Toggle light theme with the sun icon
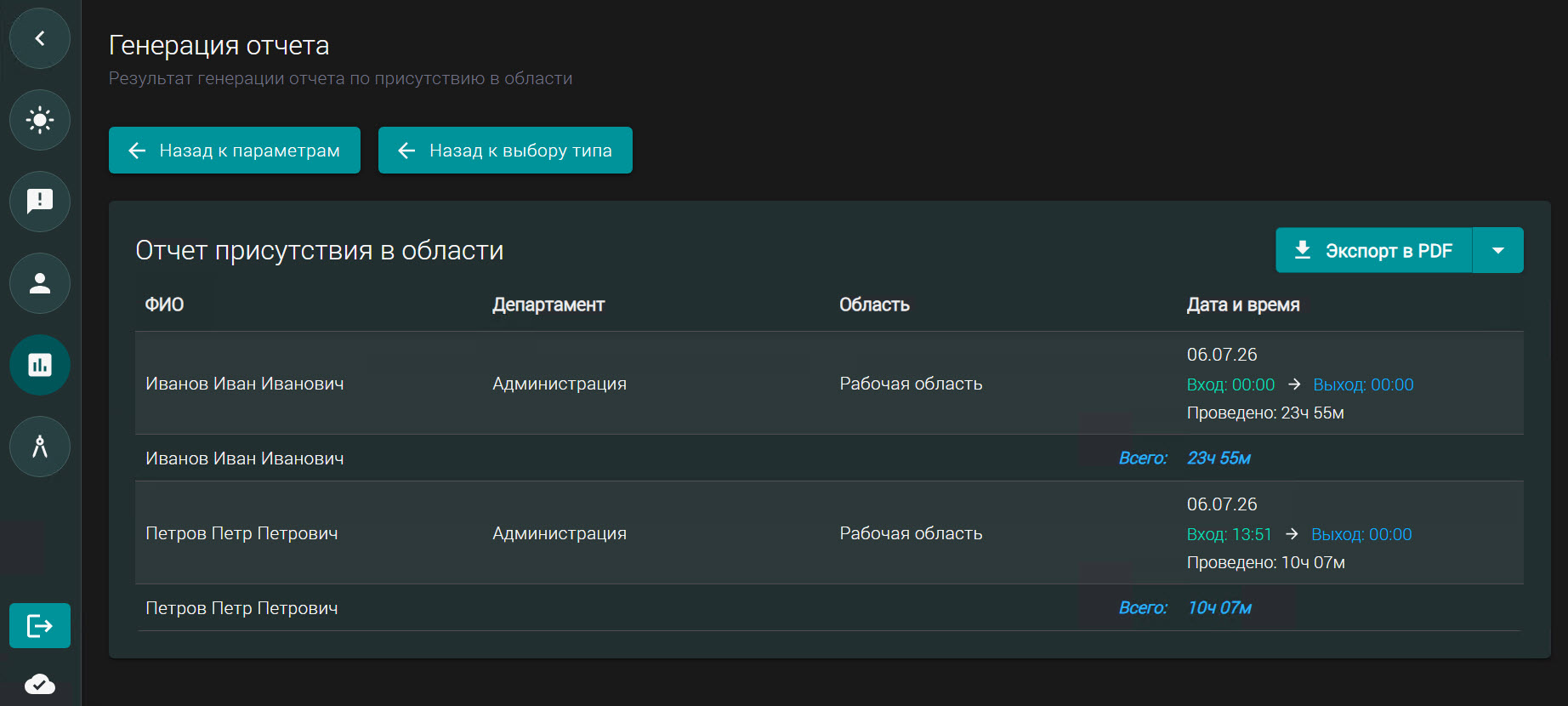 40,120
